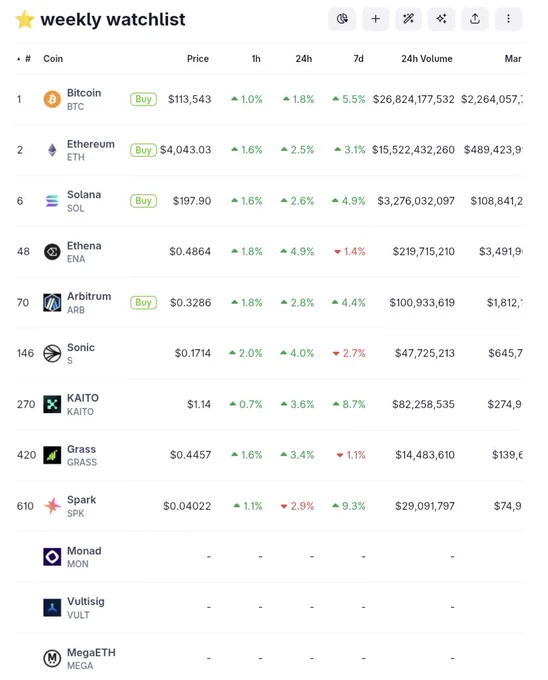Viewport: 548px width, 680px height.
Task: Open the portfolio pie chart icon
Action: coord(342,19)
